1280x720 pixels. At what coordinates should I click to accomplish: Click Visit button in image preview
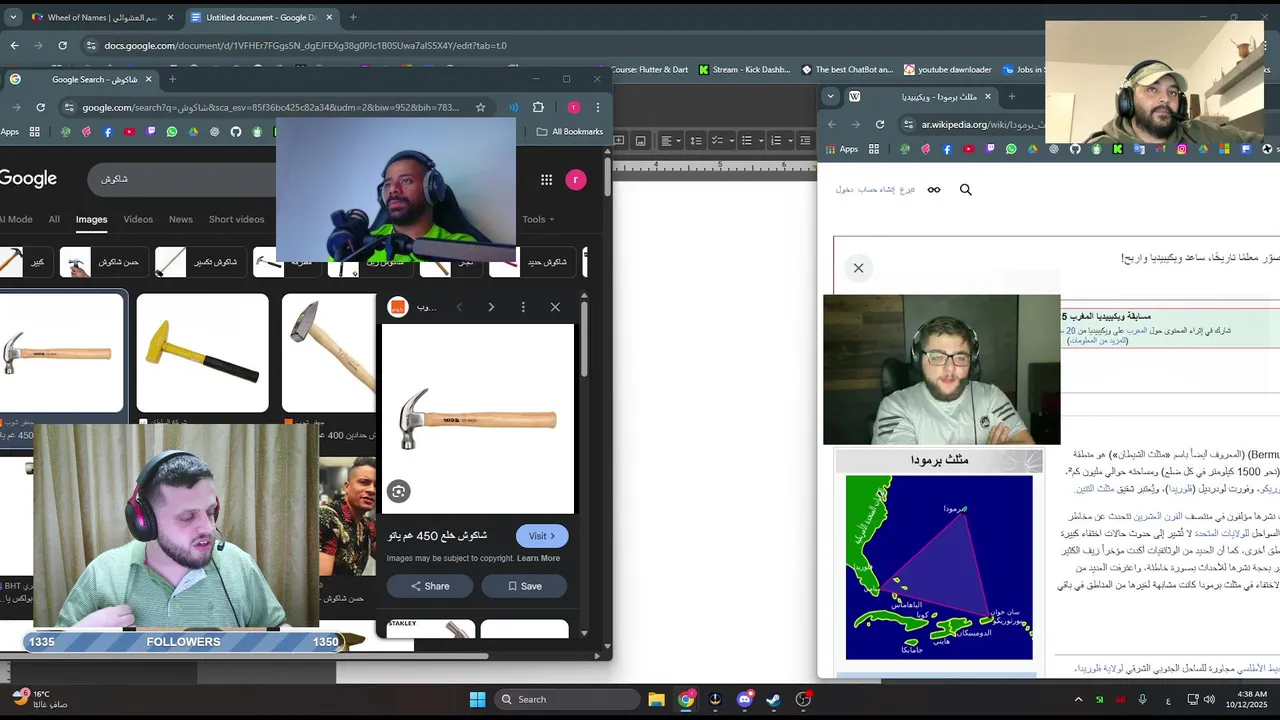point(542,536)
